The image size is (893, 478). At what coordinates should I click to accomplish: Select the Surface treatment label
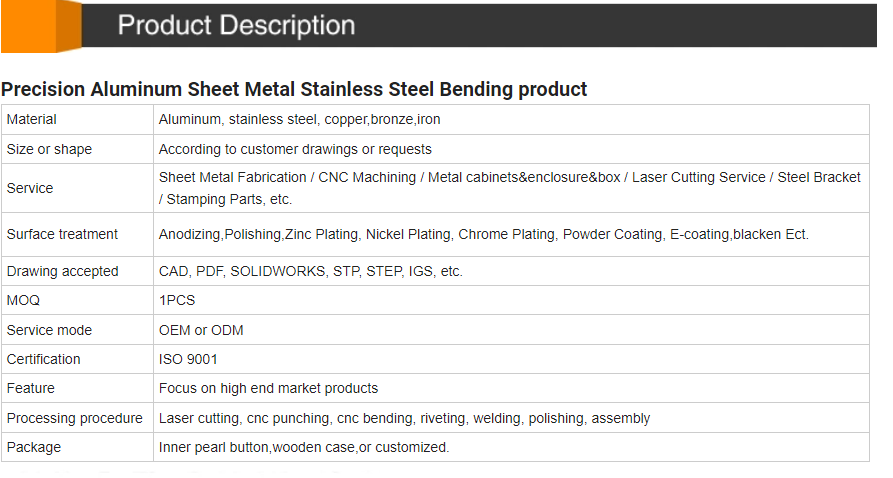point(62,234)
